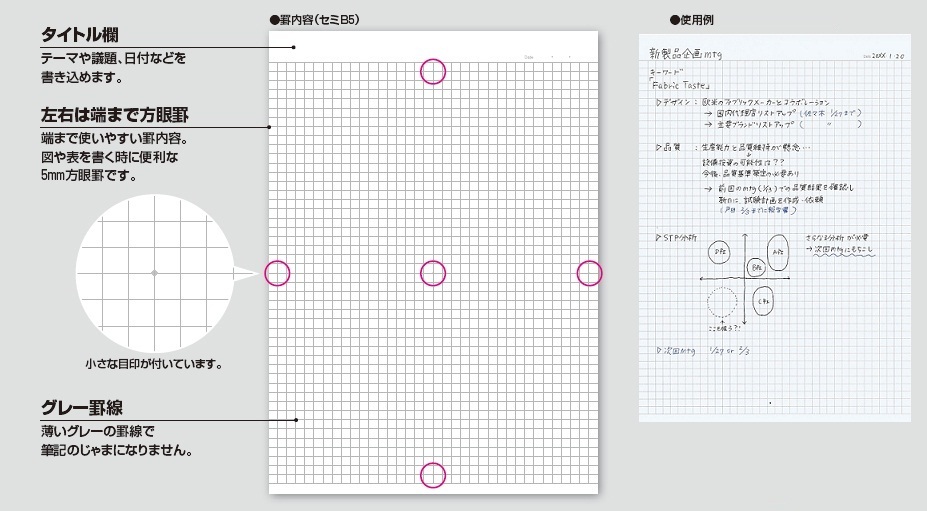Click the 次回mtg note line
927x512 pixels.
pyautogui.click(x=703, y=351)
